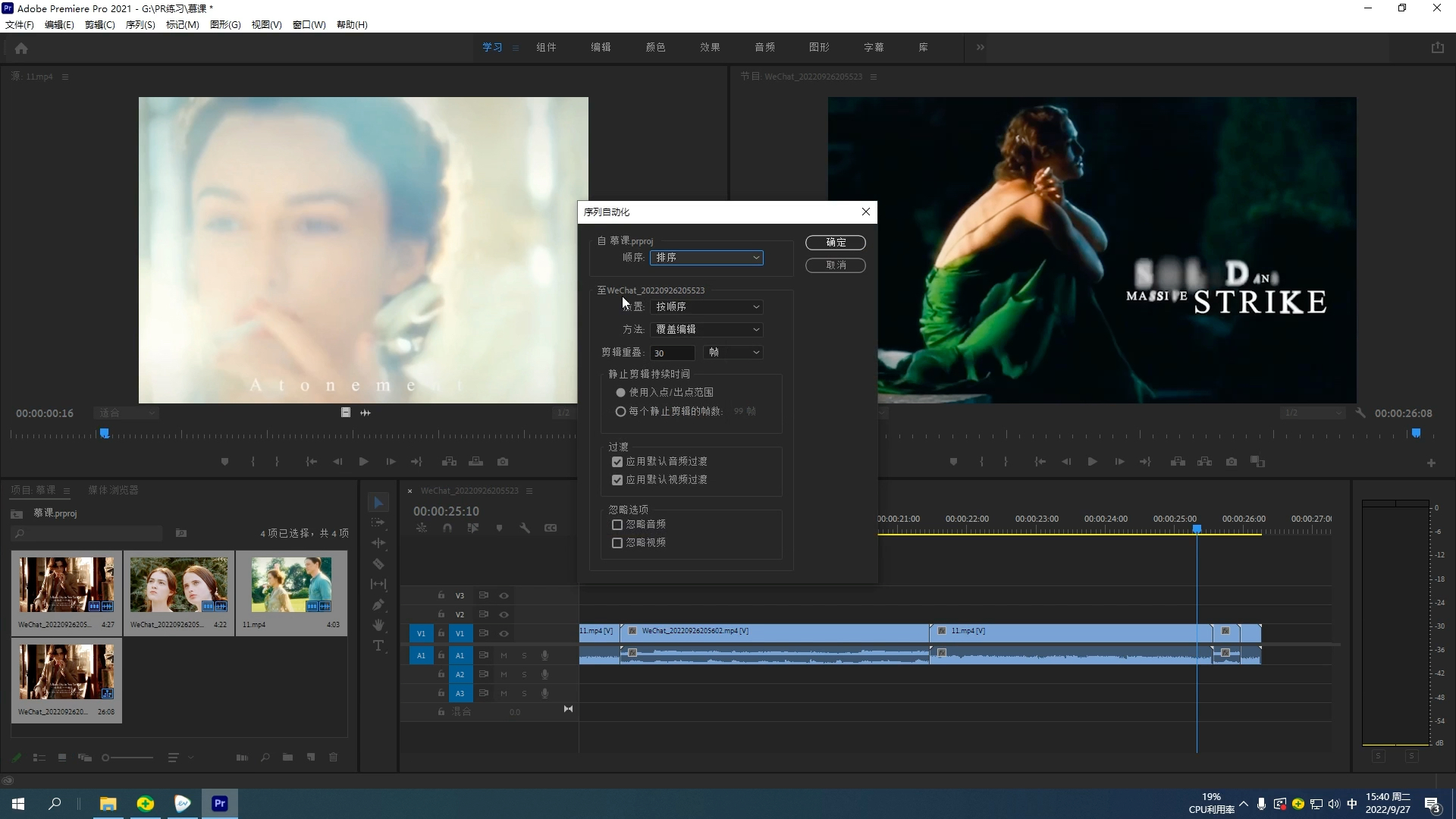Open the method dropdown 覆盖编辑
Image resolution: width=1456 pixels, height=819 pixels.
[x=706, y=330]
